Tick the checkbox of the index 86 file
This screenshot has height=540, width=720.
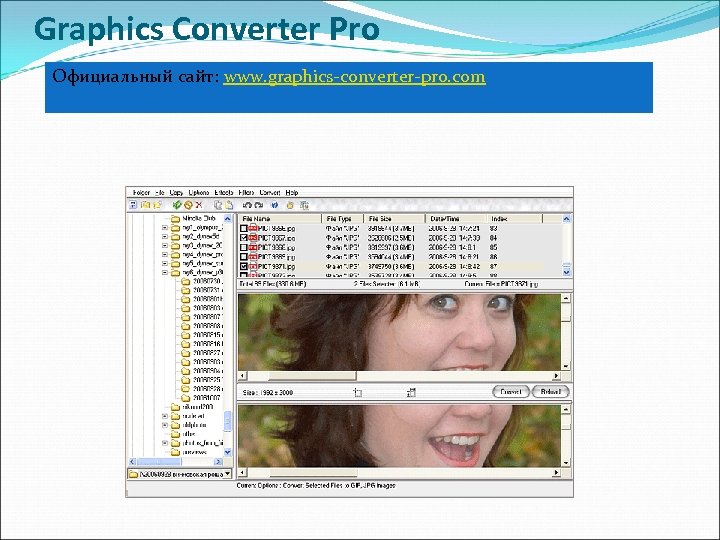244,257
